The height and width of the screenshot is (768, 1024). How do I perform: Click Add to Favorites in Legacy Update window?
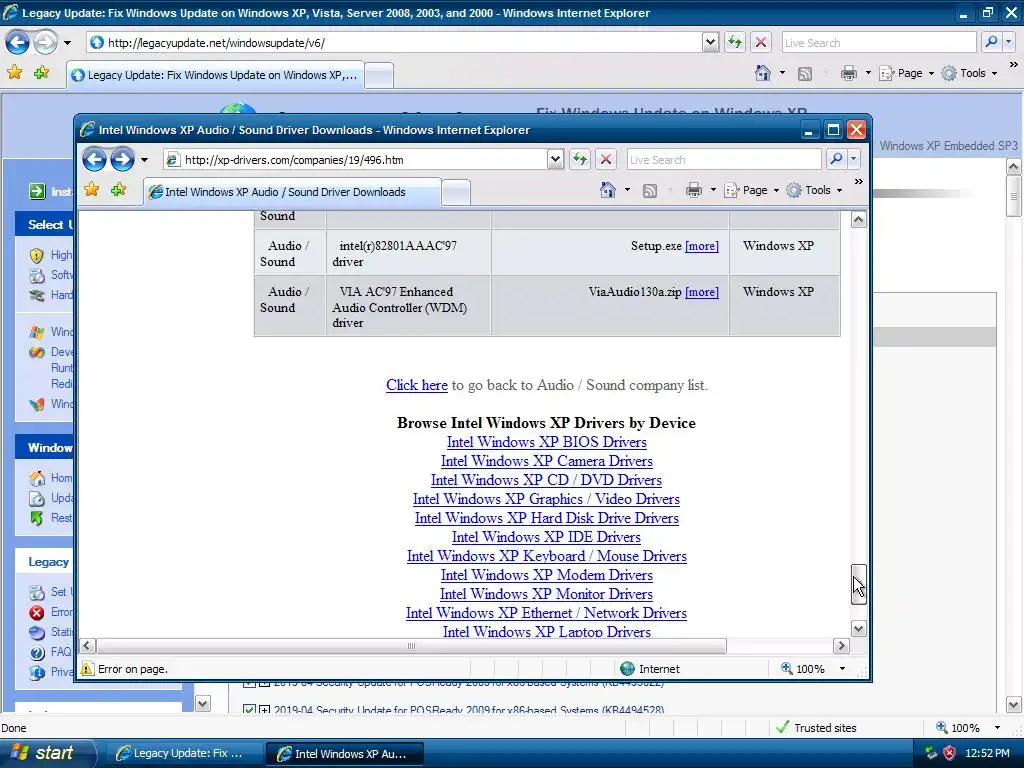[x=41, y=72]
